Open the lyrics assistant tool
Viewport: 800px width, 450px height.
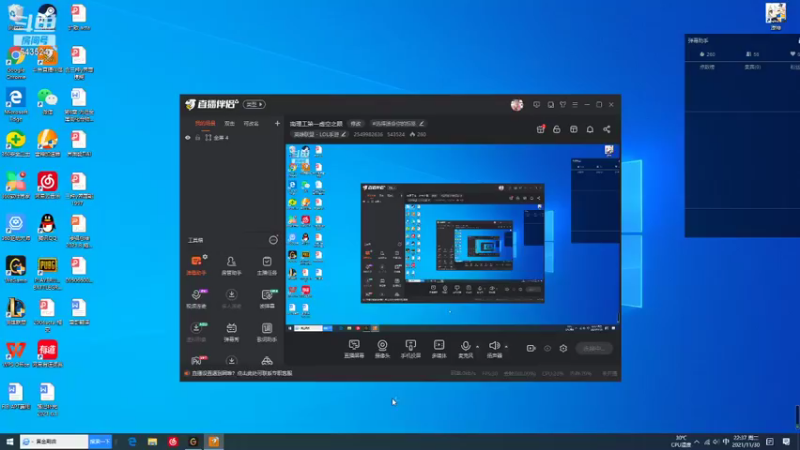(x=267, y=332)
